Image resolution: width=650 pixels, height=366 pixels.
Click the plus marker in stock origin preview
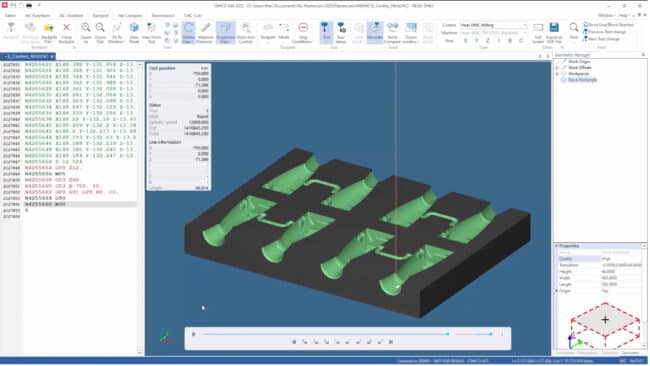pos(605,320)
